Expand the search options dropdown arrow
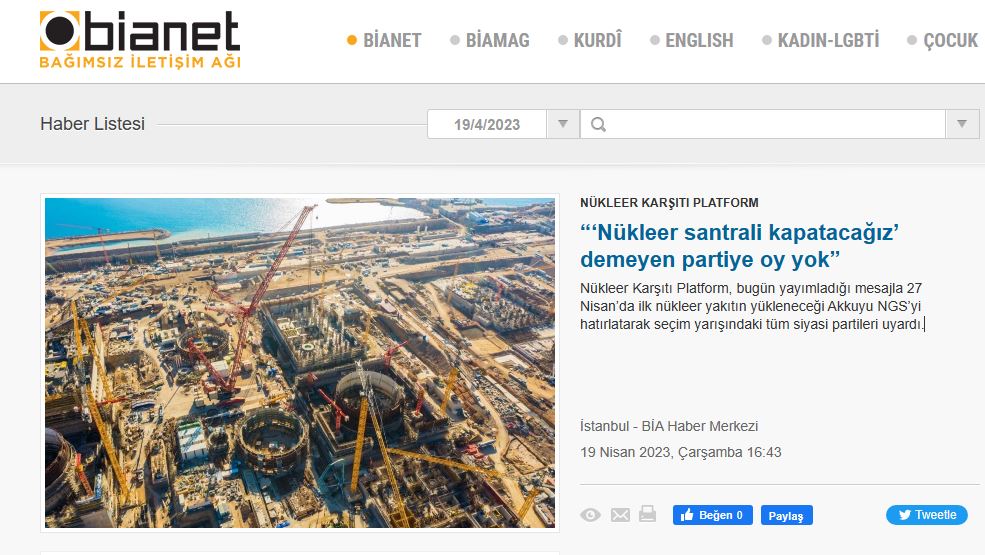 [x=962, y=124]
